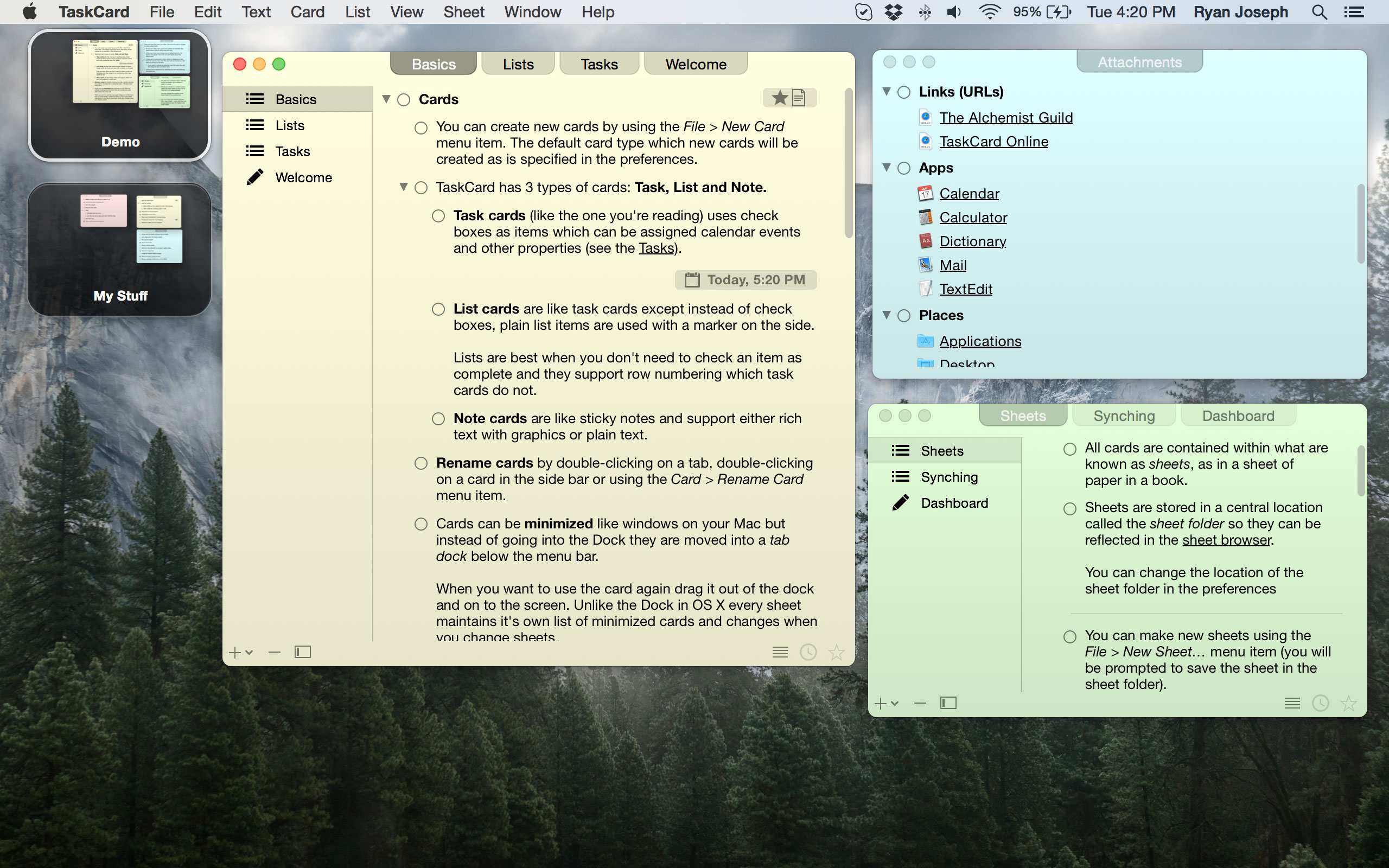
Task: Collapse the Cards group triangle
Action: 387,99
